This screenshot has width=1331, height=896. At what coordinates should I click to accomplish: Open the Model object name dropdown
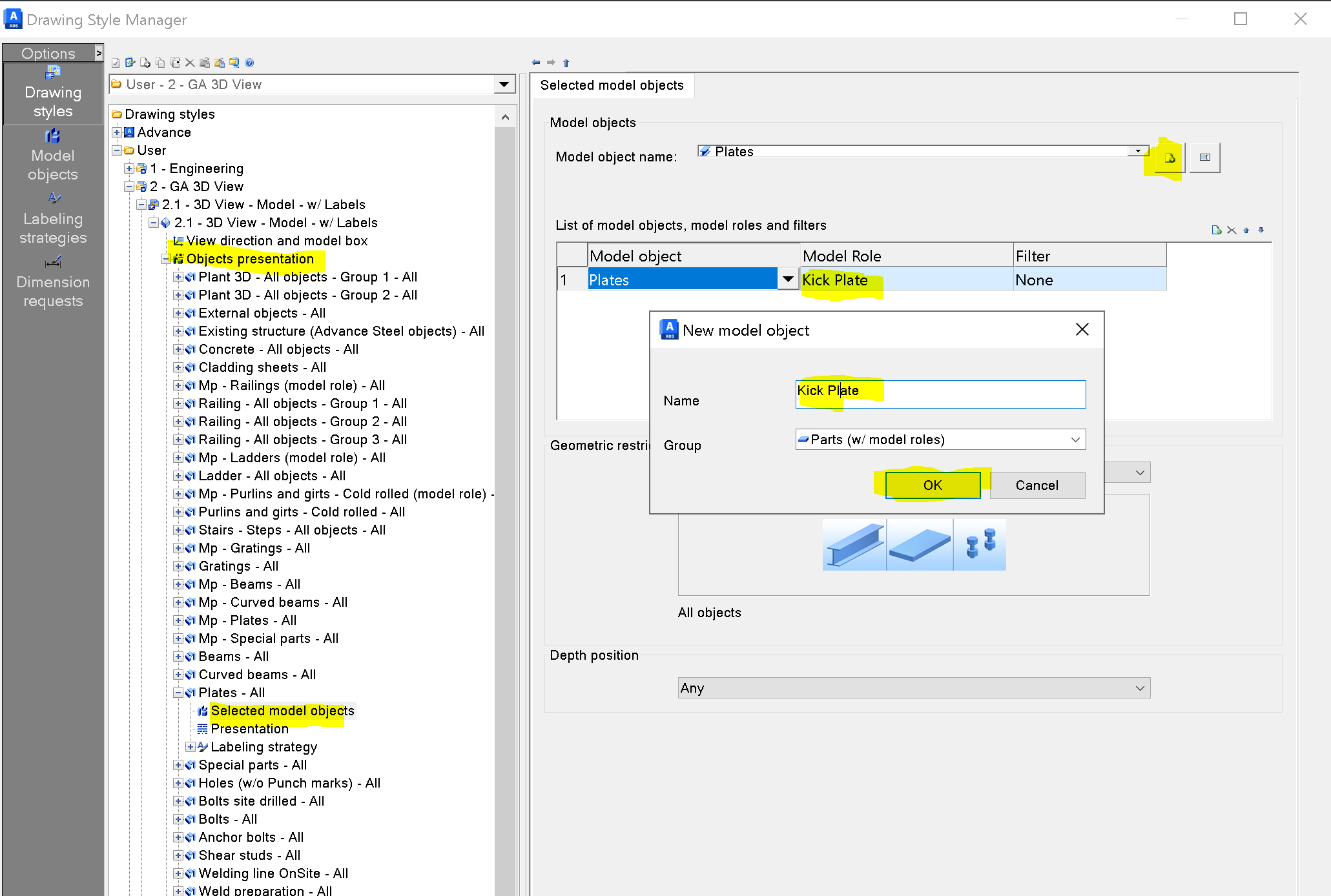pyautogui.click(x=1137, y=150)
